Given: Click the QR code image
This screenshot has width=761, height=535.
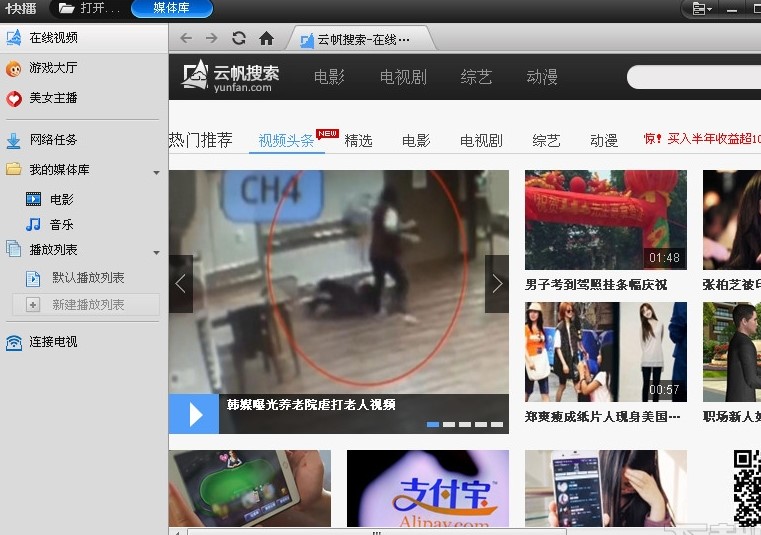Looking at the screenshot, I should (x=747, y=488).
